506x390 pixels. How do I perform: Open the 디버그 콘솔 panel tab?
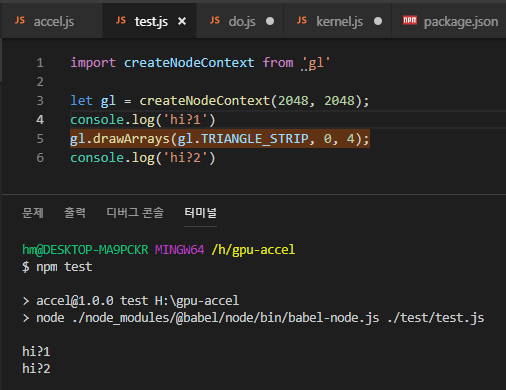(135, 213)
